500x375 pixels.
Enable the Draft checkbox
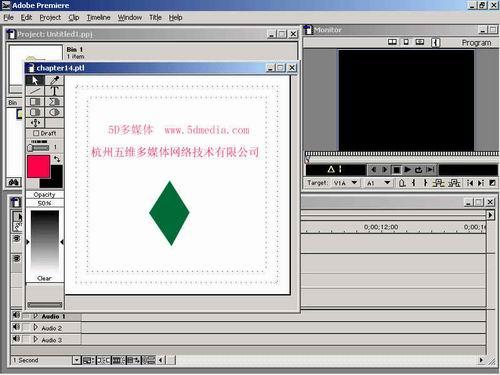pyautogui.click(x=36, y=133)
